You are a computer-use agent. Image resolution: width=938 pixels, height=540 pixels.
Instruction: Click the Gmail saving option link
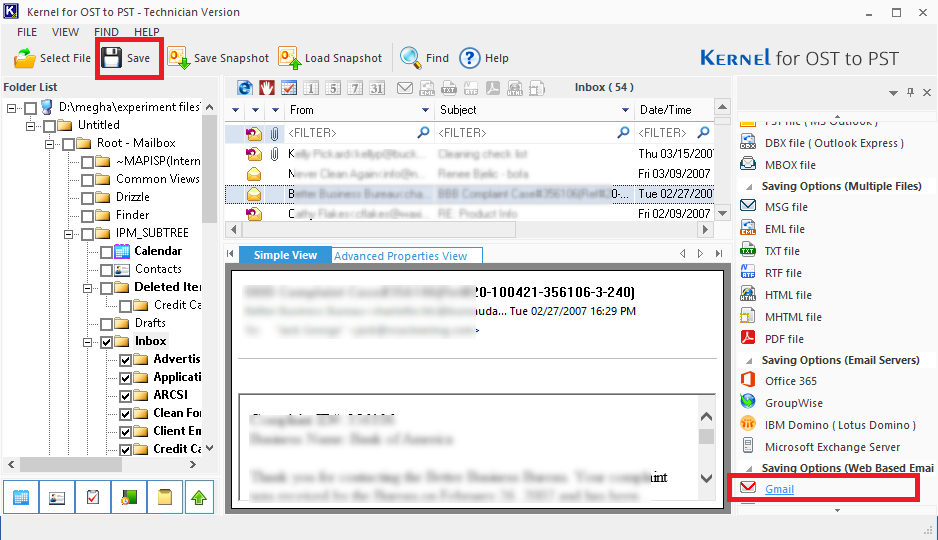(779, 489)
